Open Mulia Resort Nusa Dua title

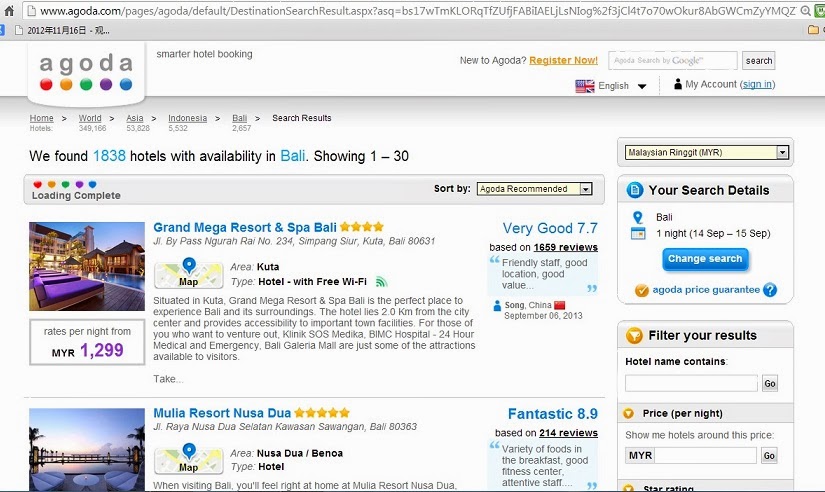[222, 413]
